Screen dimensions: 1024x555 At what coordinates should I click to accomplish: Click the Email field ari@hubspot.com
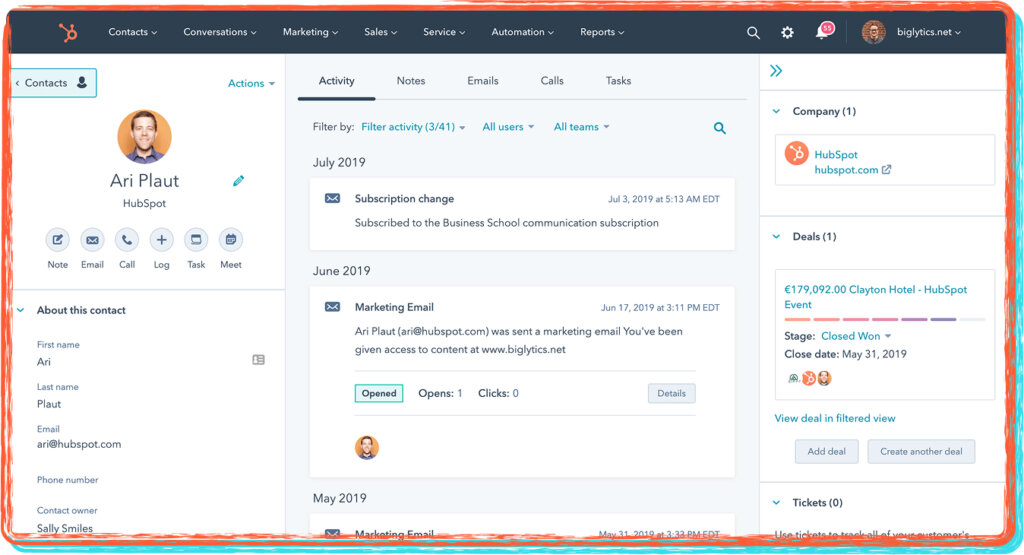79,444
